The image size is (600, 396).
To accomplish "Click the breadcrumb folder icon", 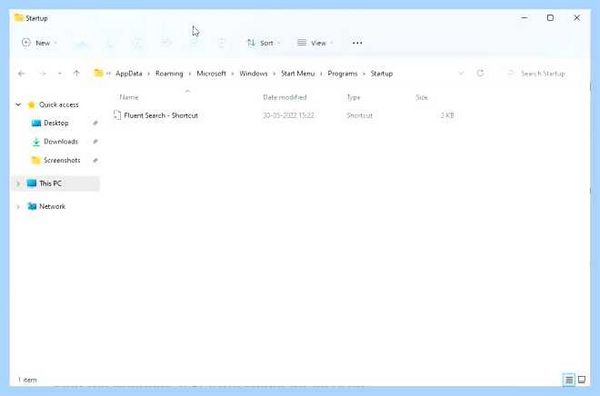I will point(99,73).
